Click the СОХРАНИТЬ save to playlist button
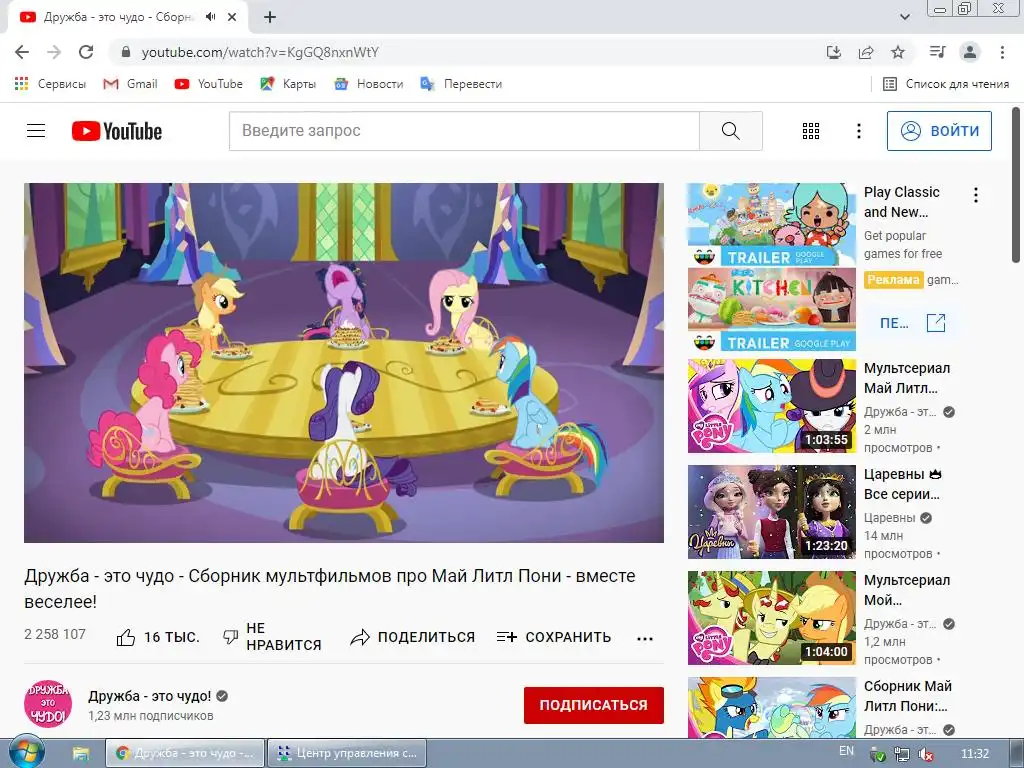This screenshot has width=1024, height=768. tap(554, 637)
